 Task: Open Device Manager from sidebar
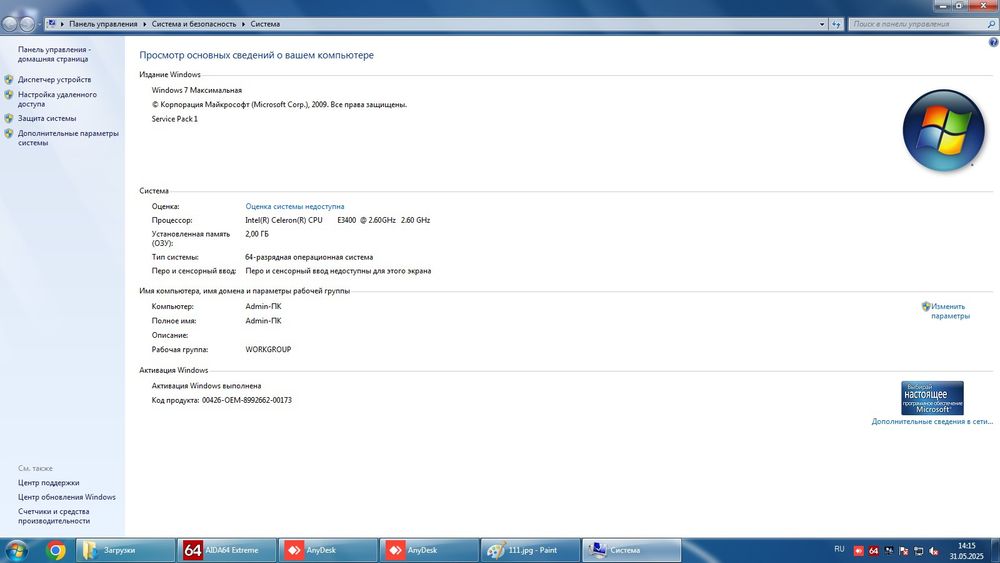54,80
